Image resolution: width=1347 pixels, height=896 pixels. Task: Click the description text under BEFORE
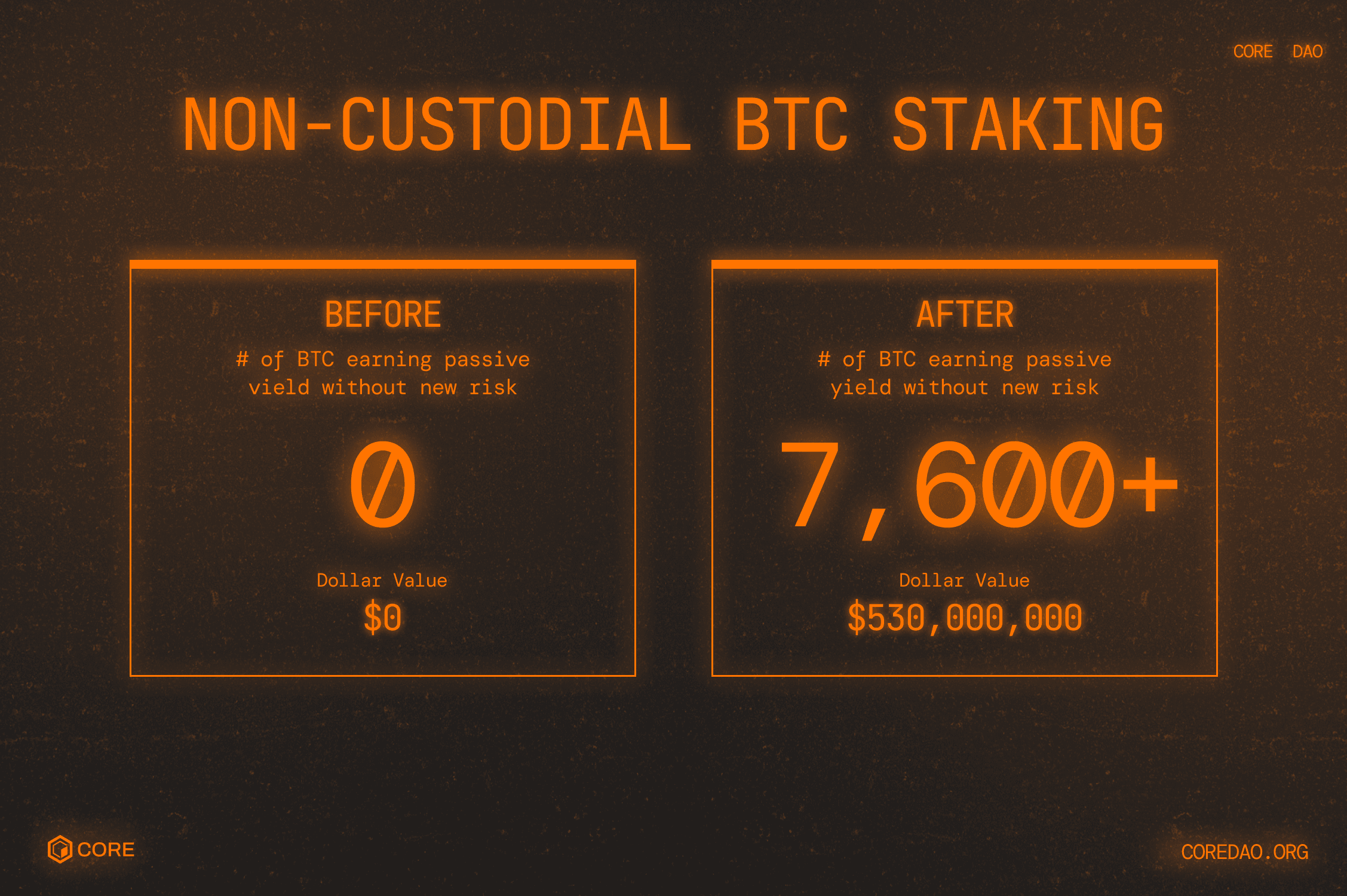tap(383, 373)
